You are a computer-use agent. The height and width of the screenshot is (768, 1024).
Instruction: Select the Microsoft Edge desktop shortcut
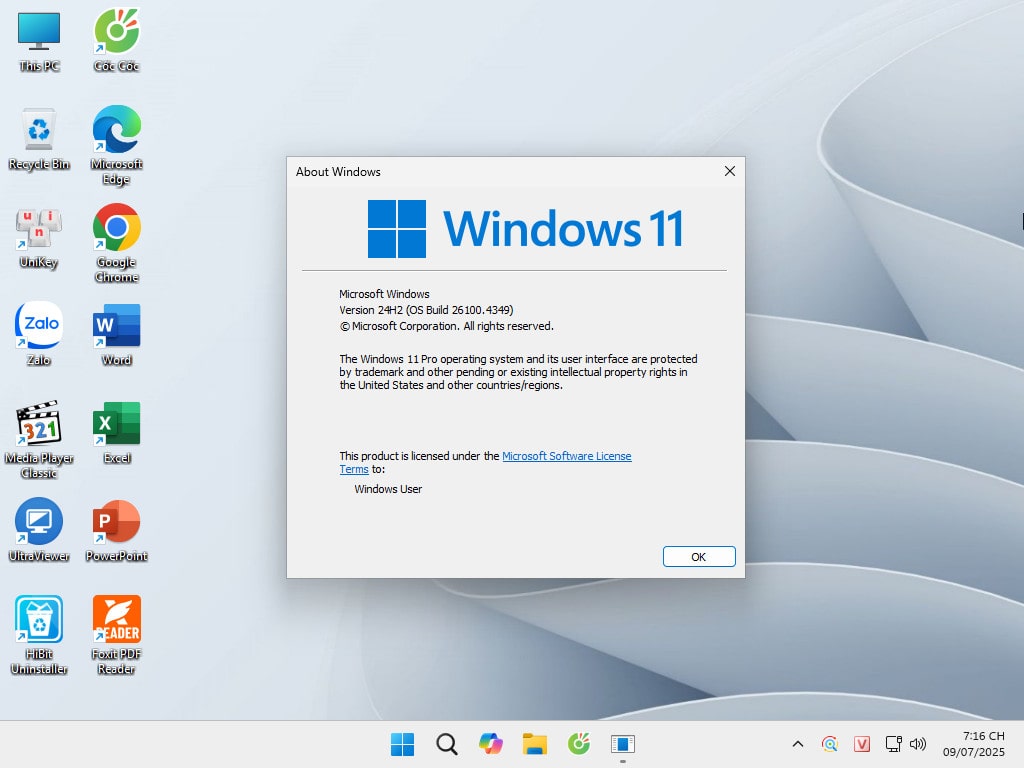tap(116, 146)
